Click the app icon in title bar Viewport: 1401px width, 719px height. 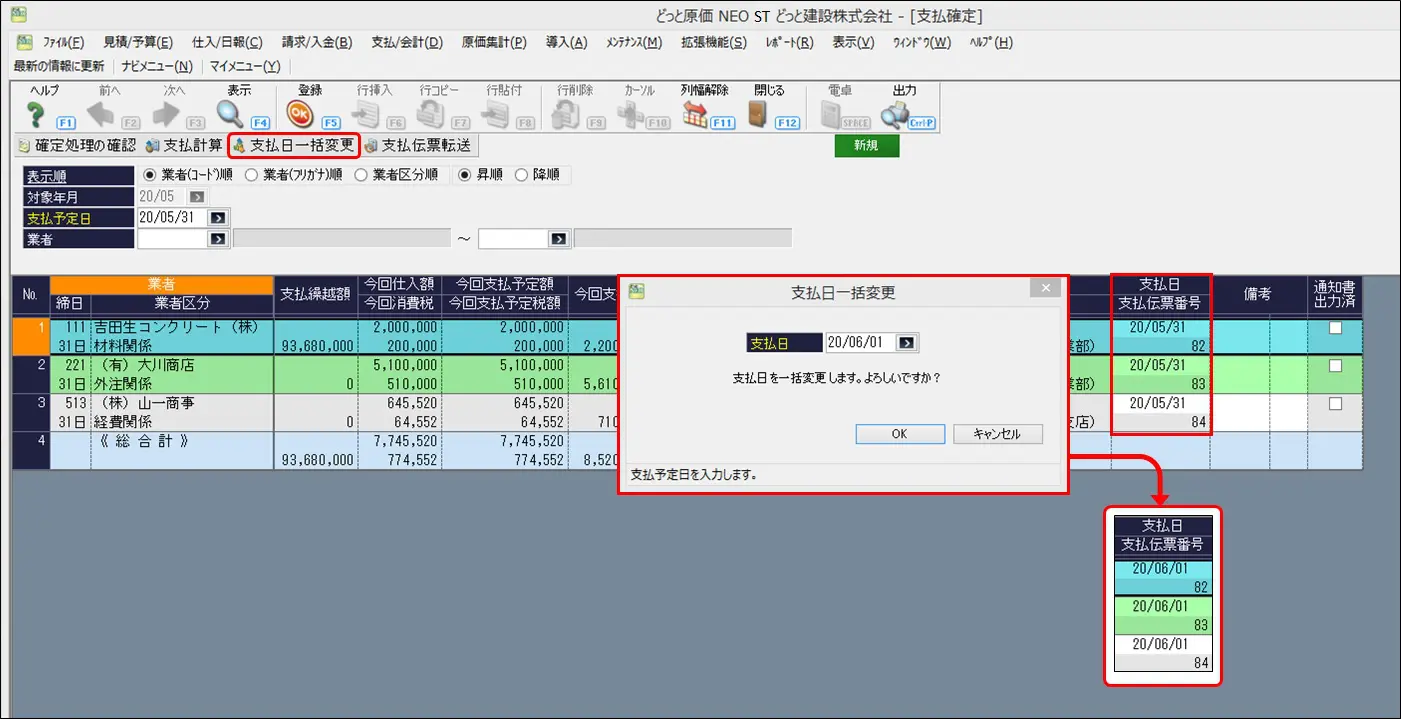tap(18, 15)
